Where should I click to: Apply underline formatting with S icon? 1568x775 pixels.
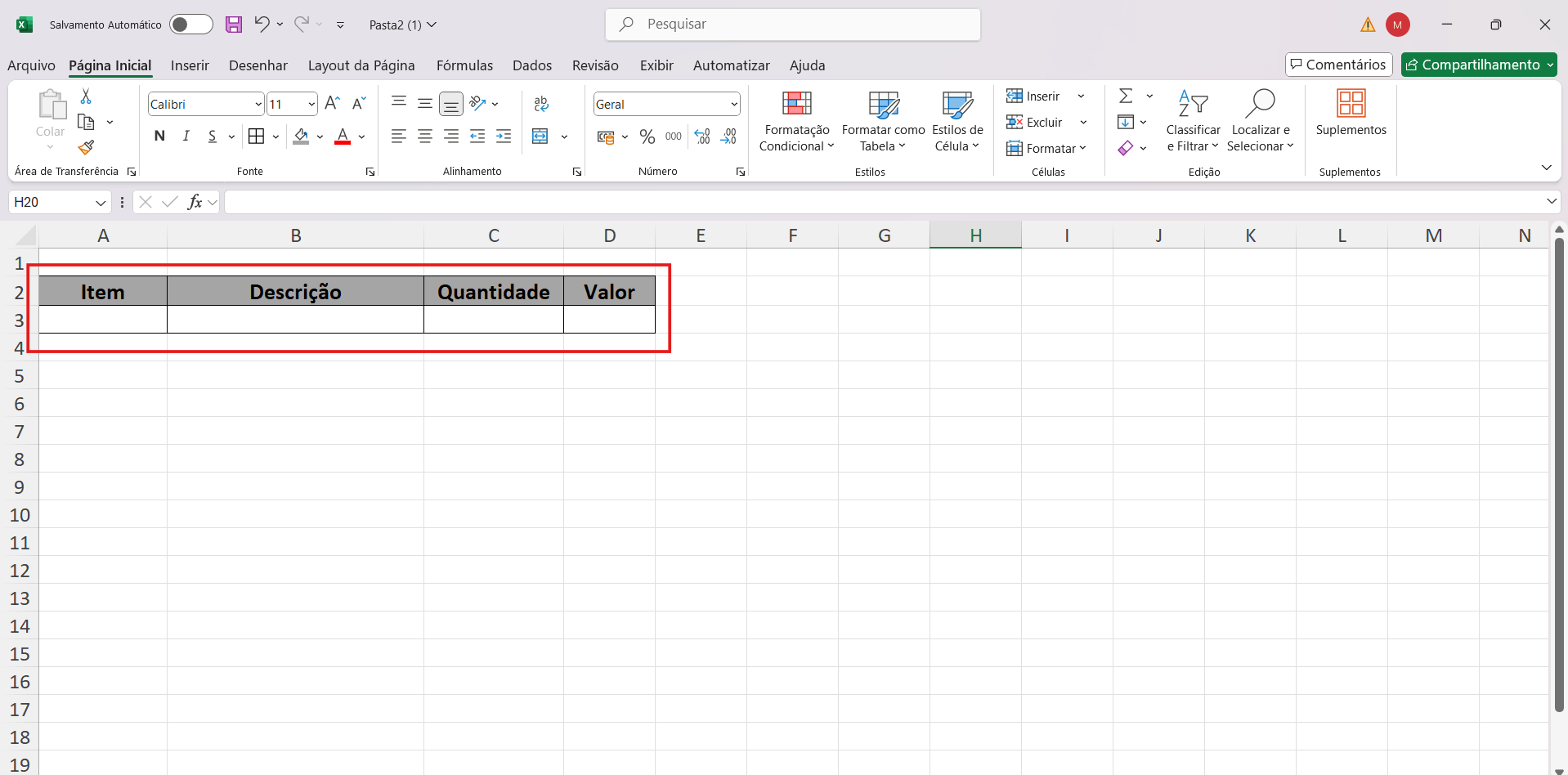click(x=213, y=136)
